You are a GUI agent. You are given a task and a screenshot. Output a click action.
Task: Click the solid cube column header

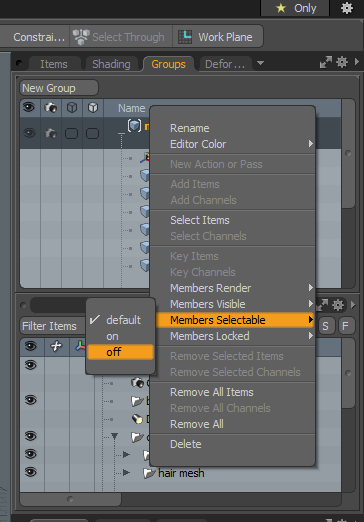93,108
